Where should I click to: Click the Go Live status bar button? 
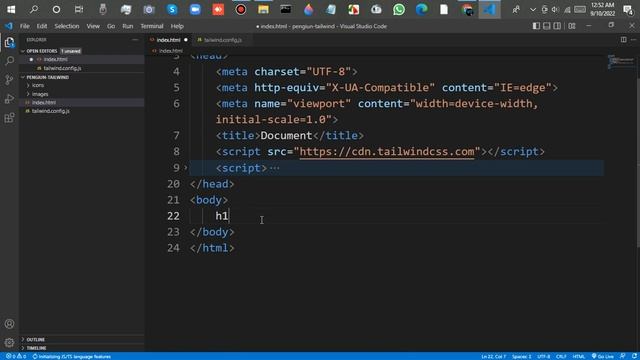(602, 356)
